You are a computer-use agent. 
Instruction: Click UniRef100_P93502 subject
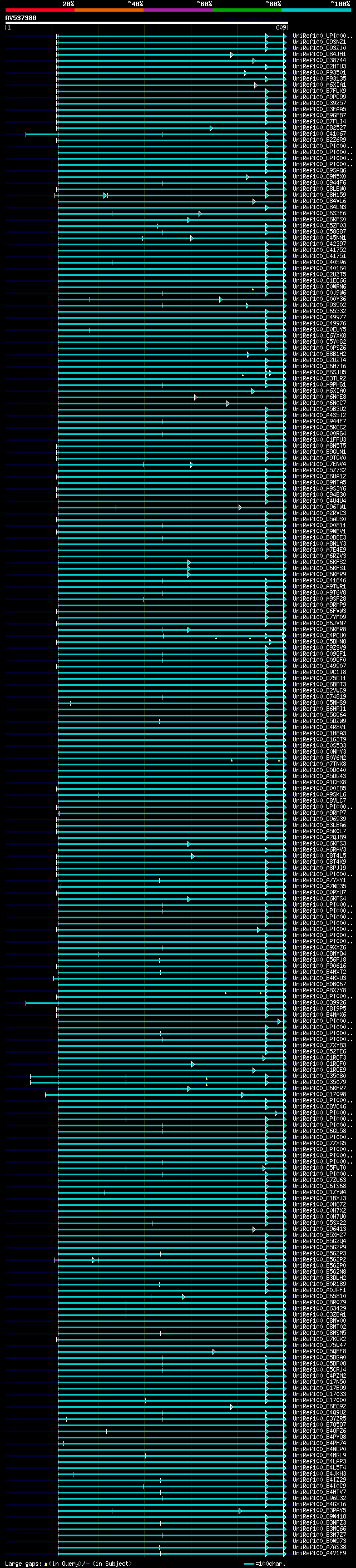[319, 305]
